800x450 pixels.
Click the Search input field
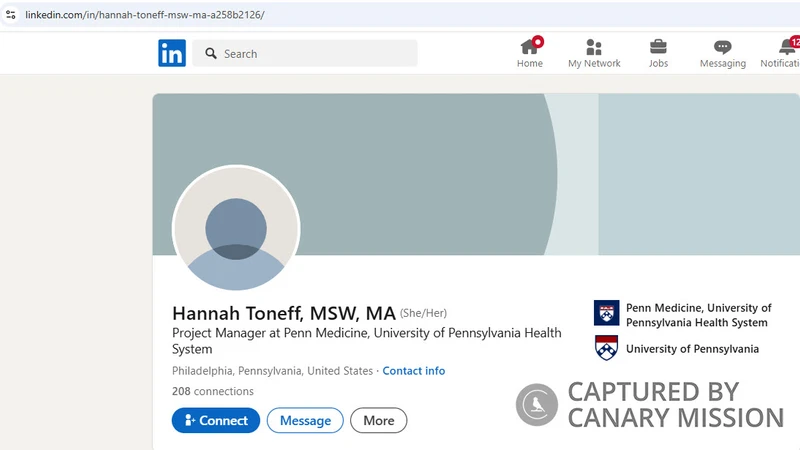tap(305, 53)
